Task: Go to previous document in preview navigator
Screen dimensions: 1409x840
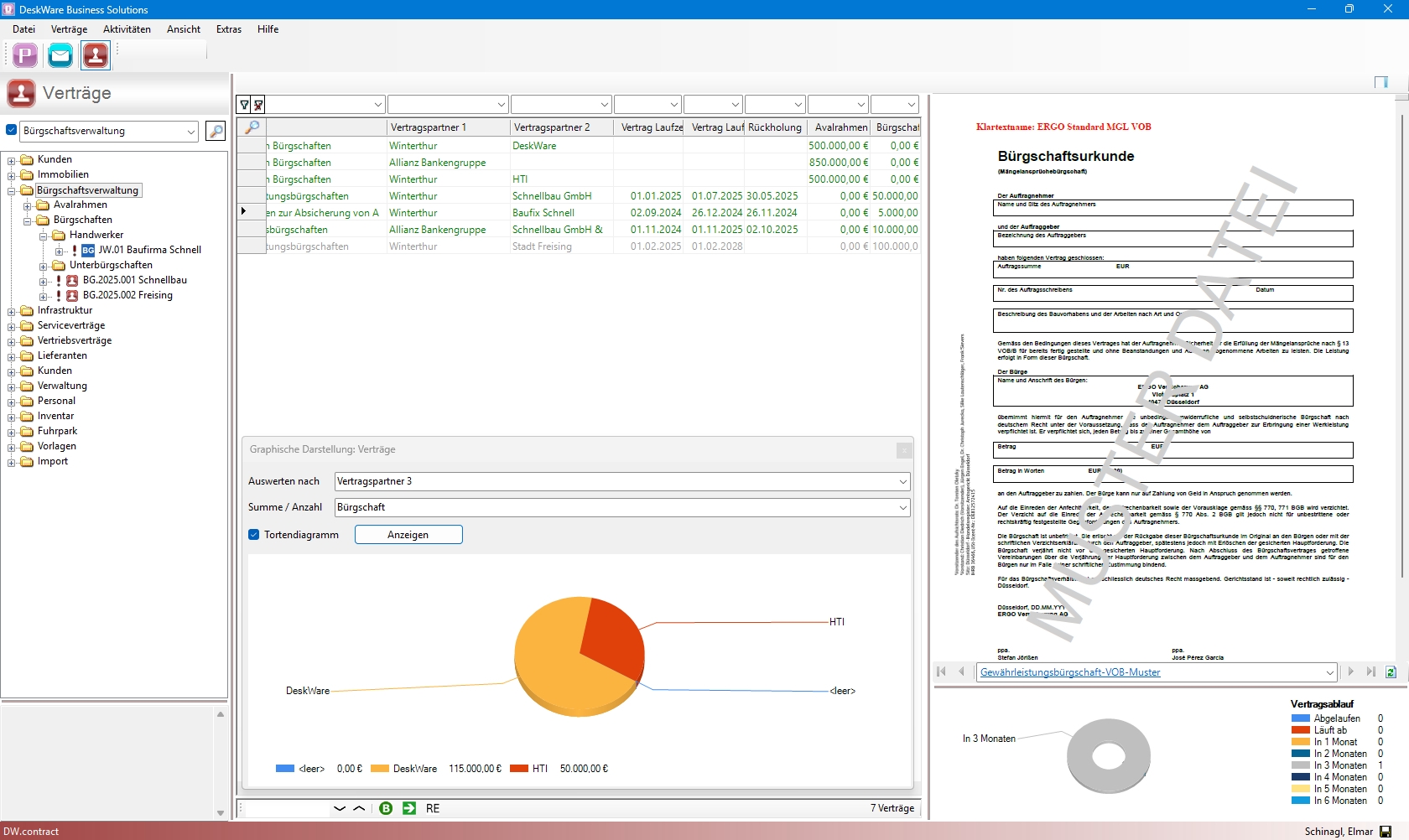Action: tap(961, 671)
